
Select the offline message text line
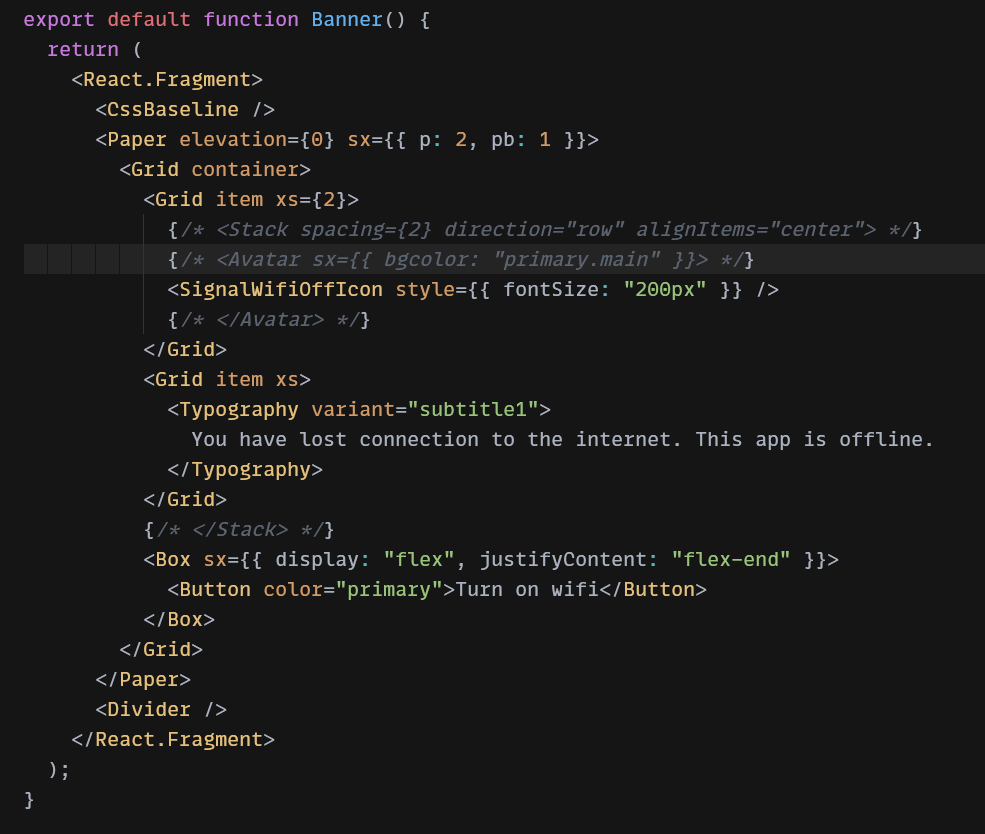[x=560, y=439]
